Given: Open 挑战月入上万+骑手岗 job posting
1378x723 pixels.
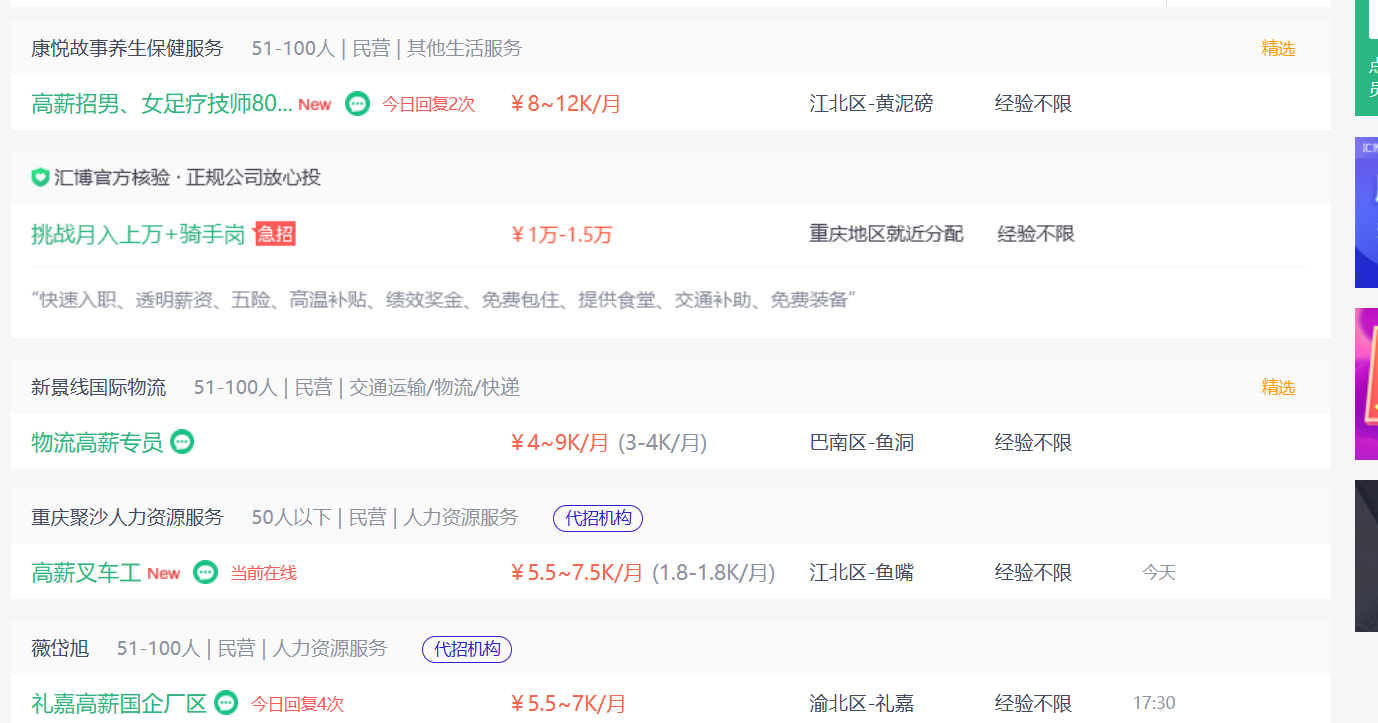Looking at the screenshot, I should coord(138,234).
